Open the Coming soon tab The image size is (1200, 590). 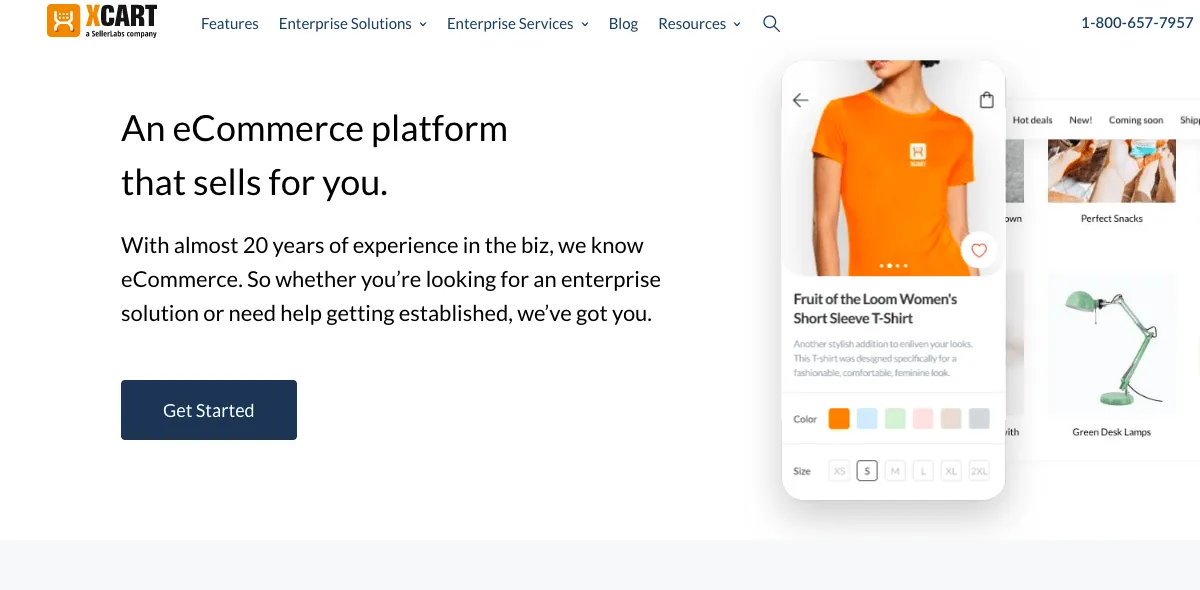pyautogui.click(x=1136, y=120)
